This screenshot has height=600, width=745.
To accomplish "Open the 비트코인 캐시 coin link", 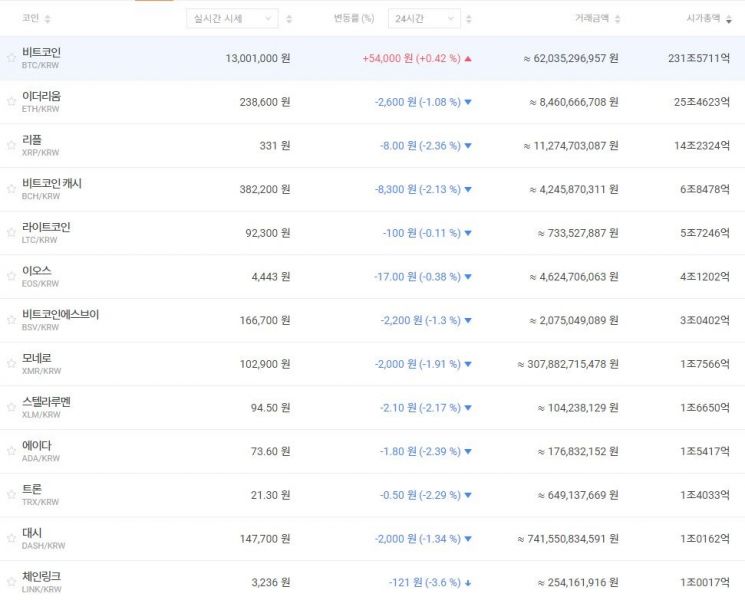I will pyautogui.click(x=52, y=183).
